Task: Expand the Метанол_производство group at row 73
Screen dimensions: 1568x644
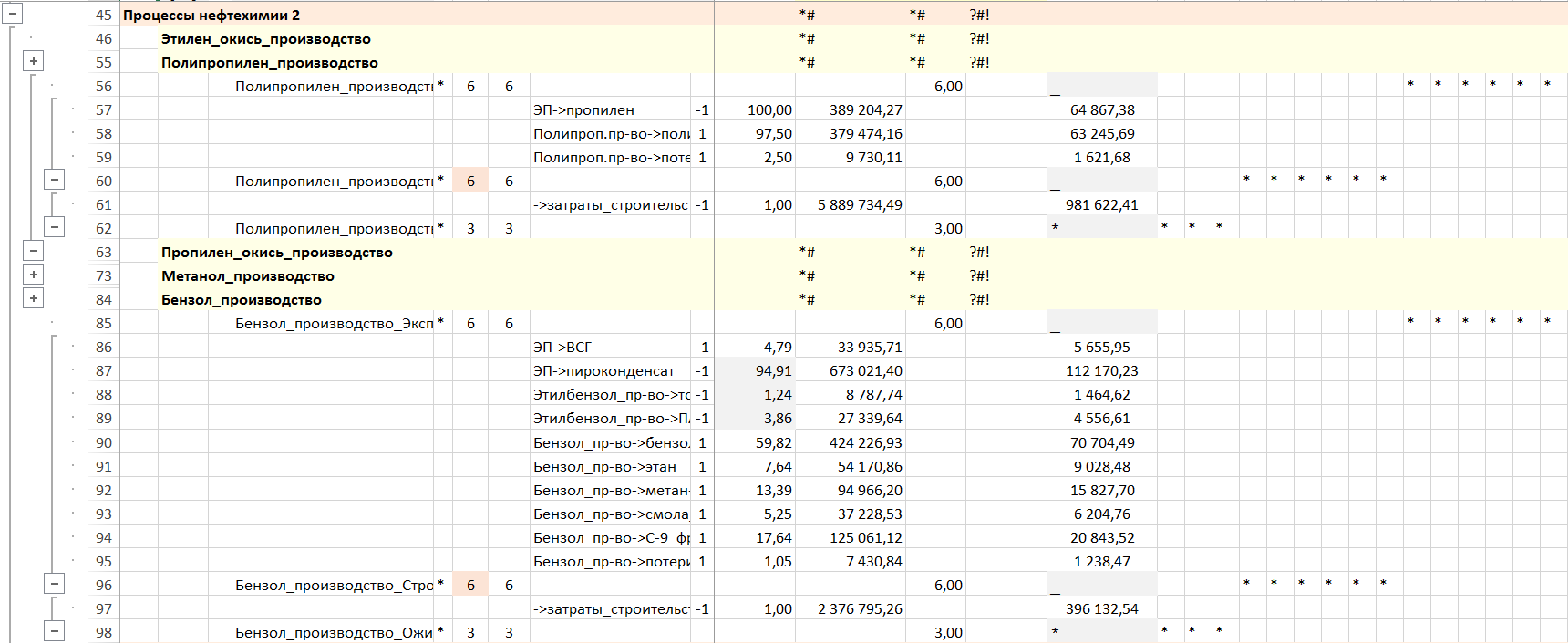Action: (34, 275)
